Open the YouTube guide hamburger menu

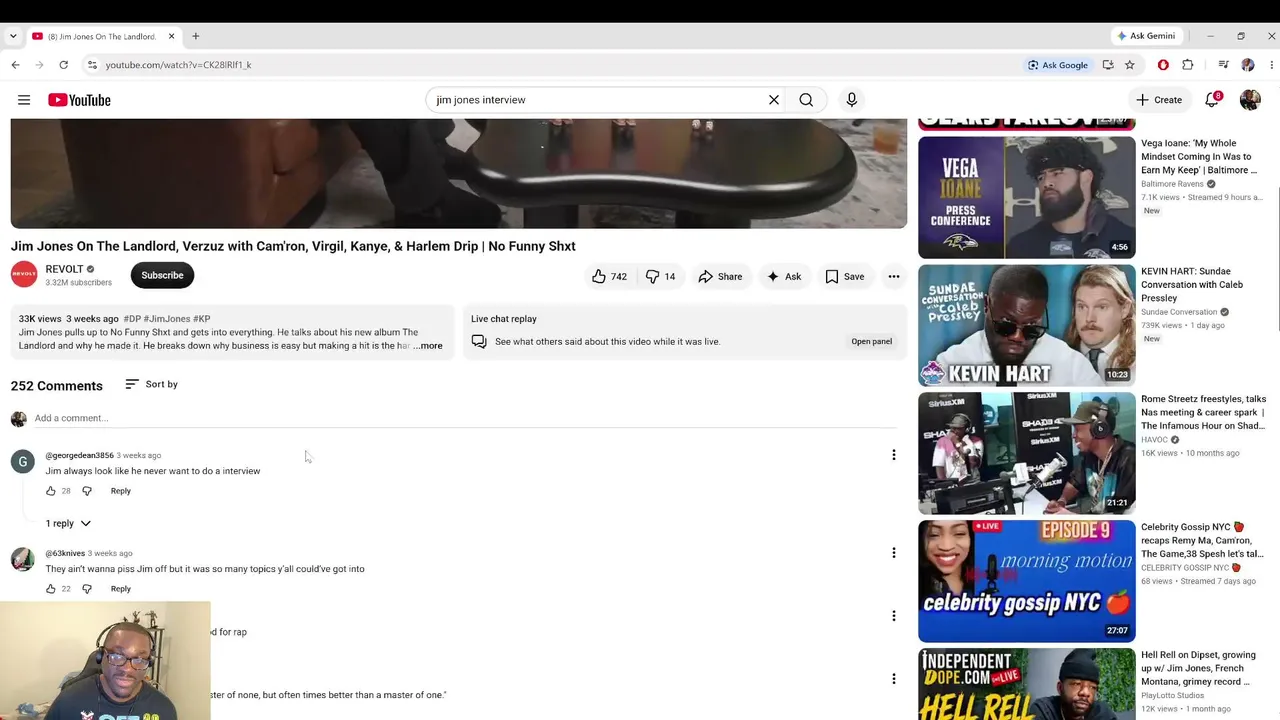click(x=24, y=100)
